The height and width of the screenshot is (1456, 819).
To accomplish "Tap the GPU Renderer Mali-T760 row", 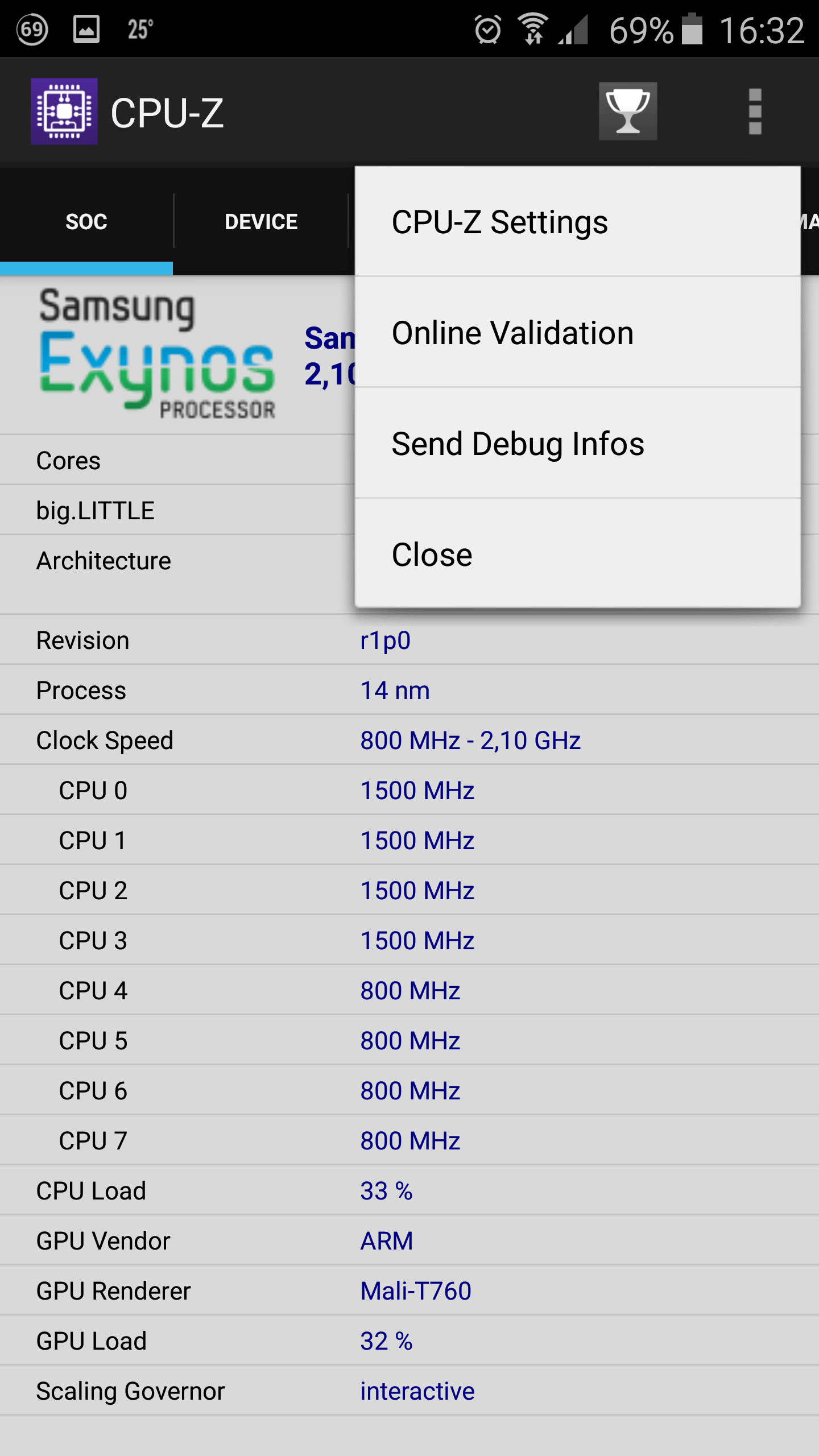I will point(409,1291).
